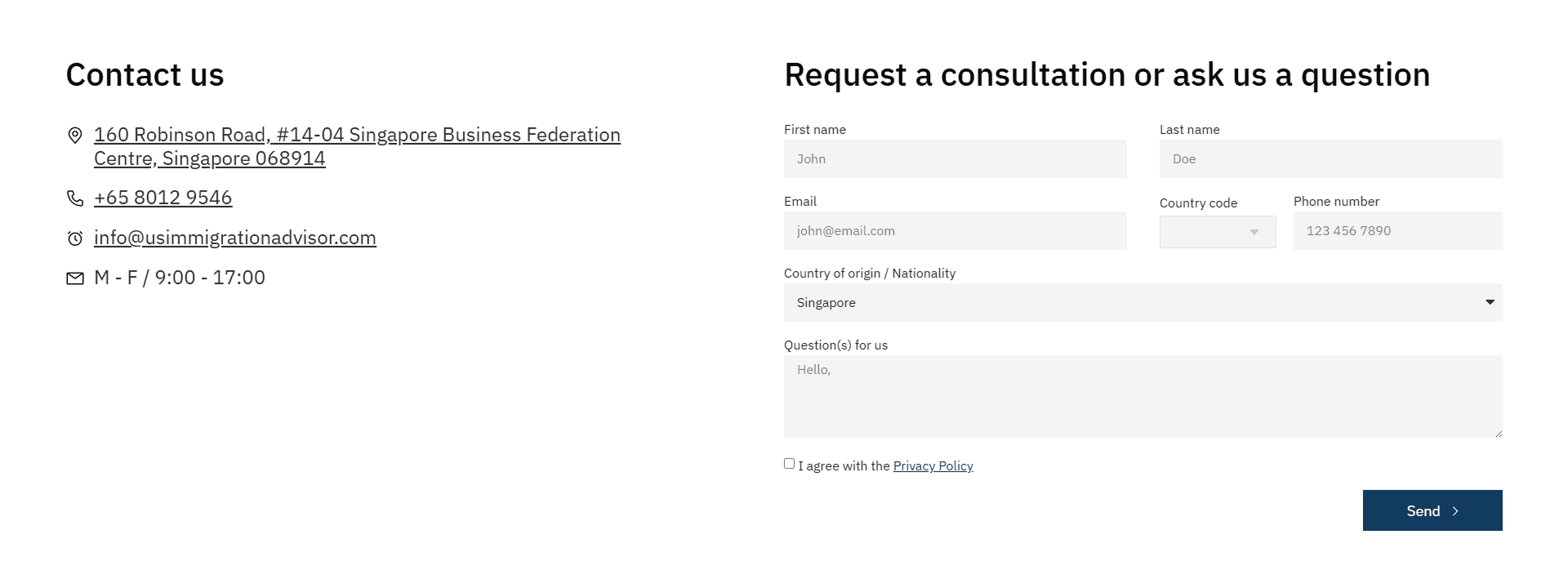Image resolution: width=1568 pixels, height=579 pixels.
Task: Click the location pin icon beside address
Action: coord(74,136)
